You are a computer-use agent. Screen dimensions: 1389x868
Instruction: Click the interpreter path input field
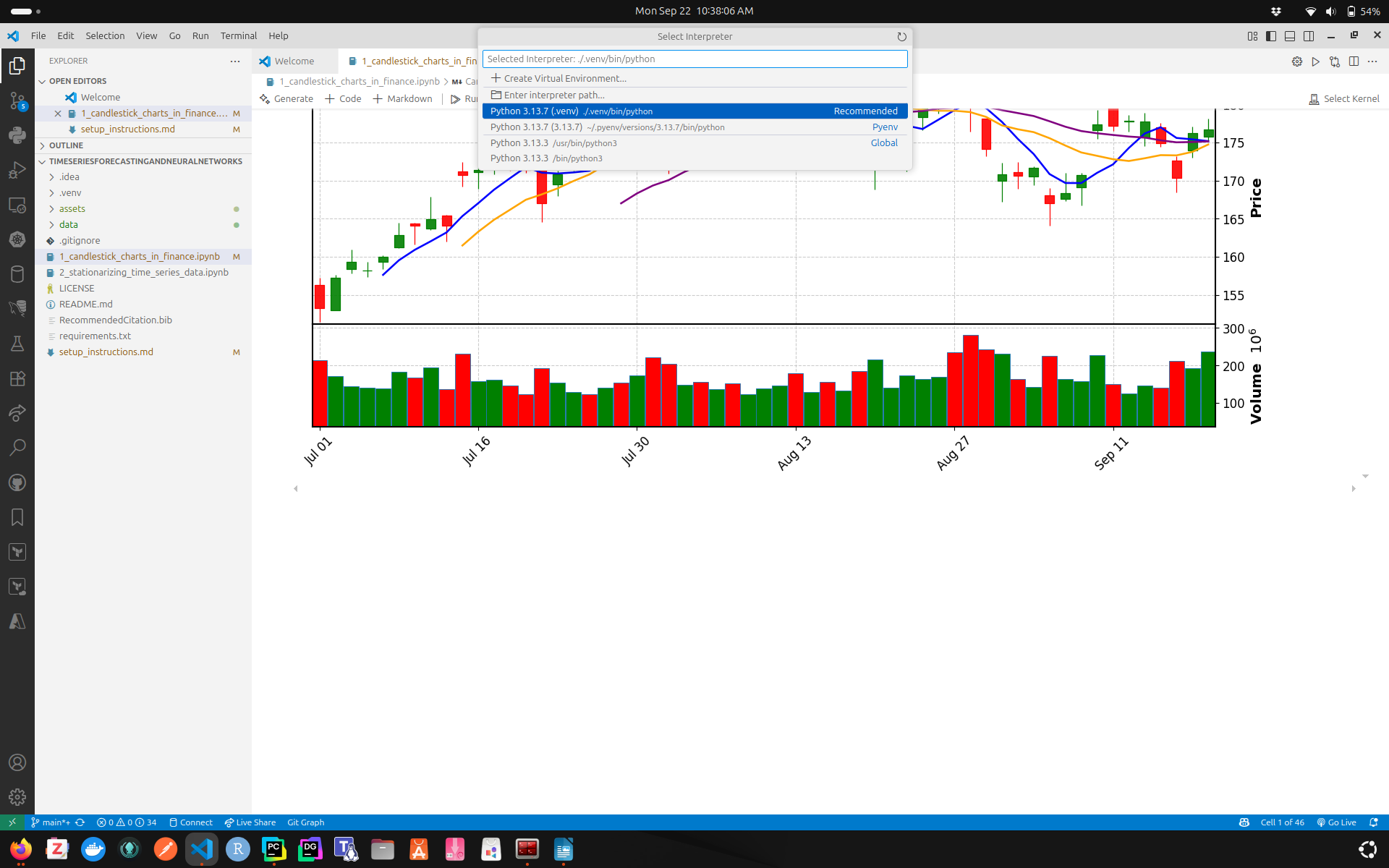tap(694, 59)
